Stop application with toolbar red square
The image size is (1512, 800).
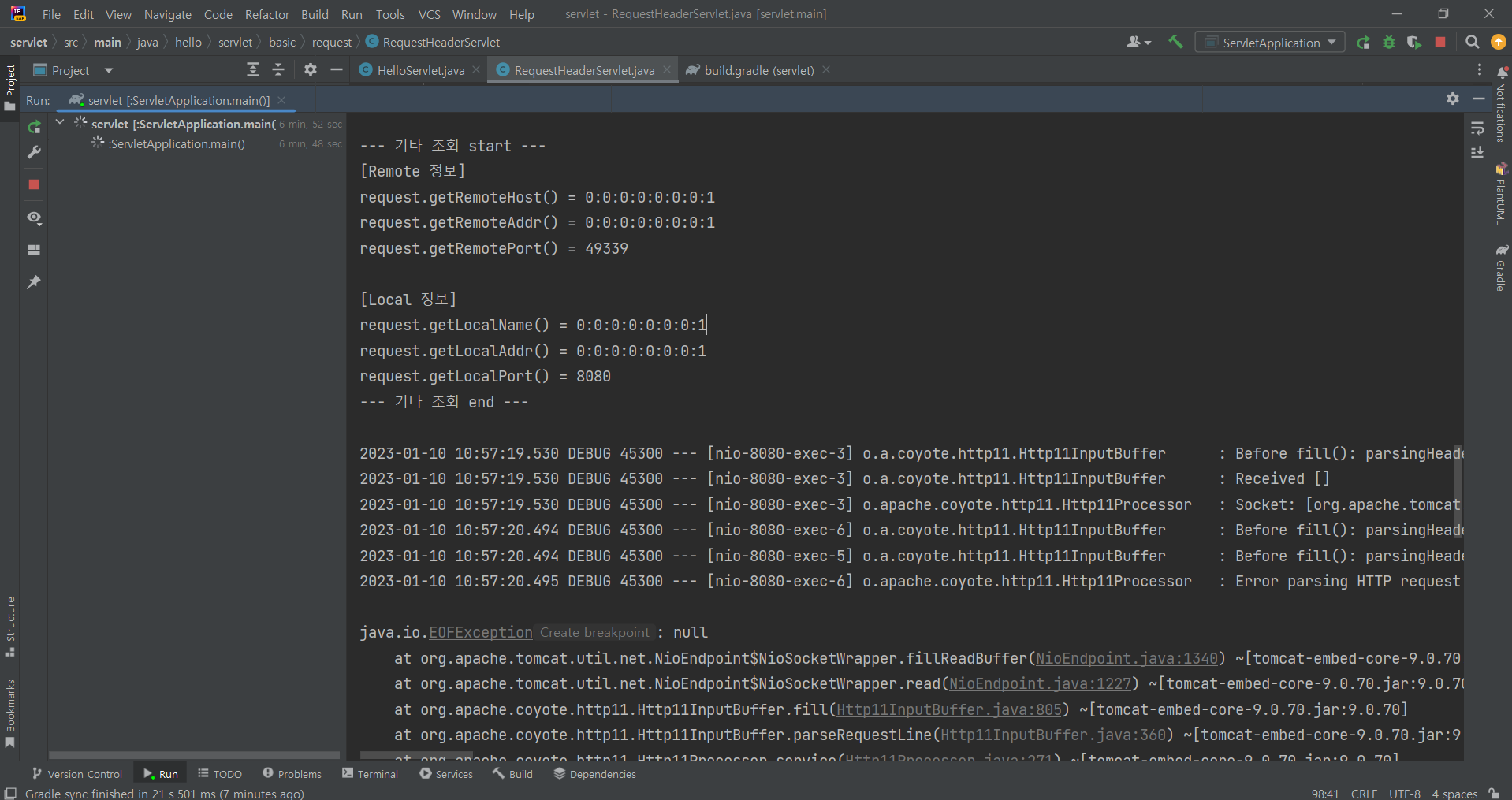coord(1440,43)
